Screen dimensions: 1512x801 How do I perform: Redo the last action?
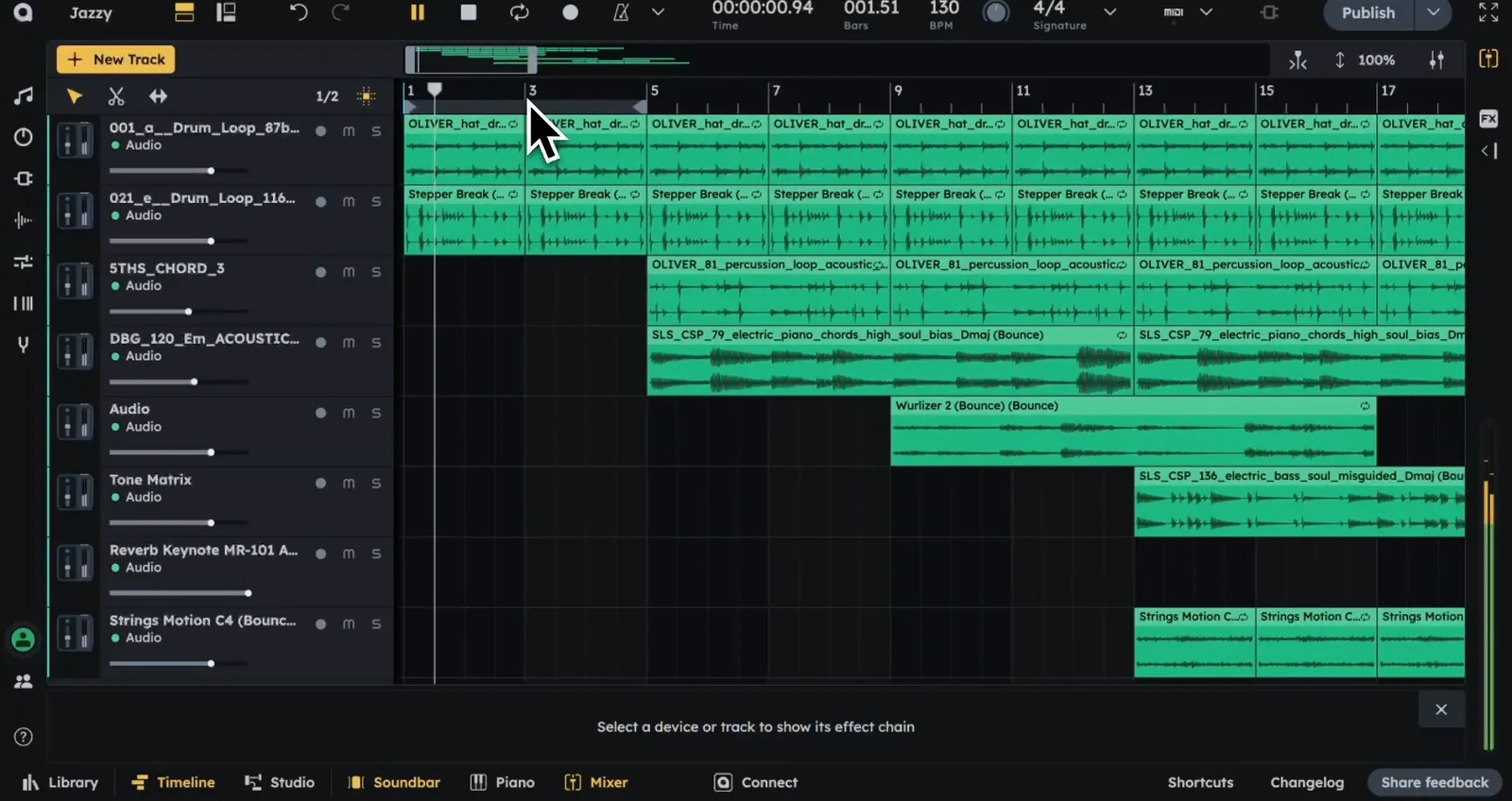click(x=340, y=12)
